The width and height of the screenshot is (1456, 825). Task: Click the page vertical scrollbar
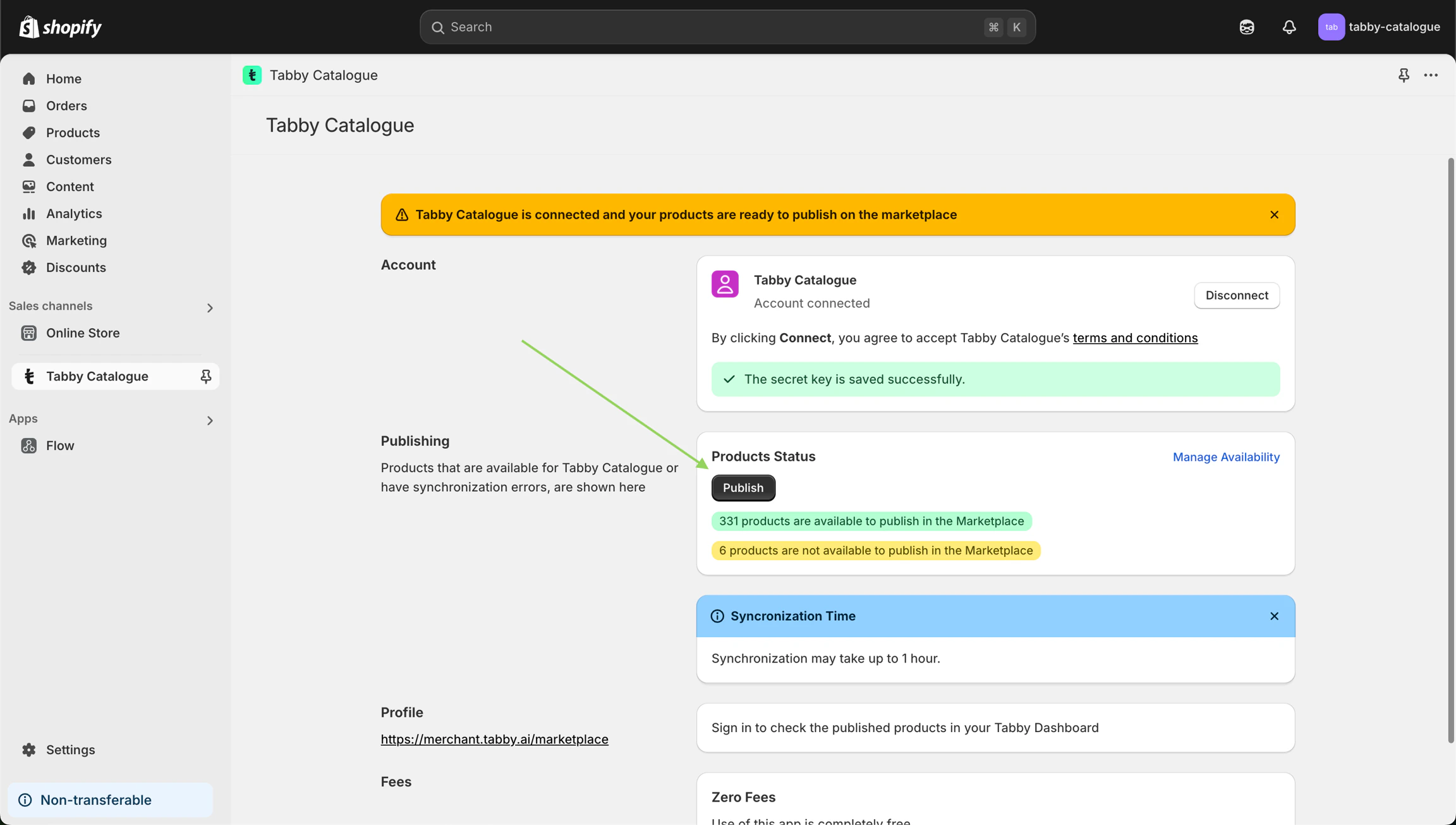1450,450
